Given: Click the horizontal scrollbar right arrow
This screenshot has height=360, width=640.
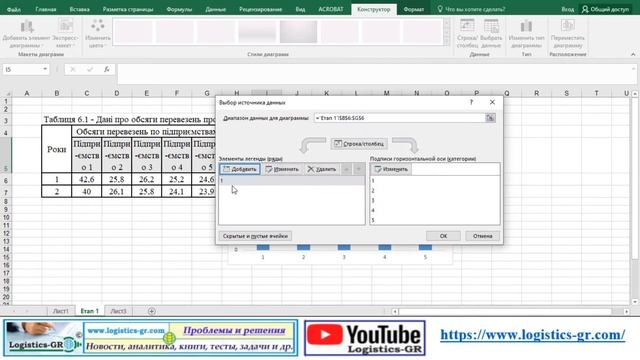Looking at the screenshot, I should pyautogui.click(x=627, y=311).
